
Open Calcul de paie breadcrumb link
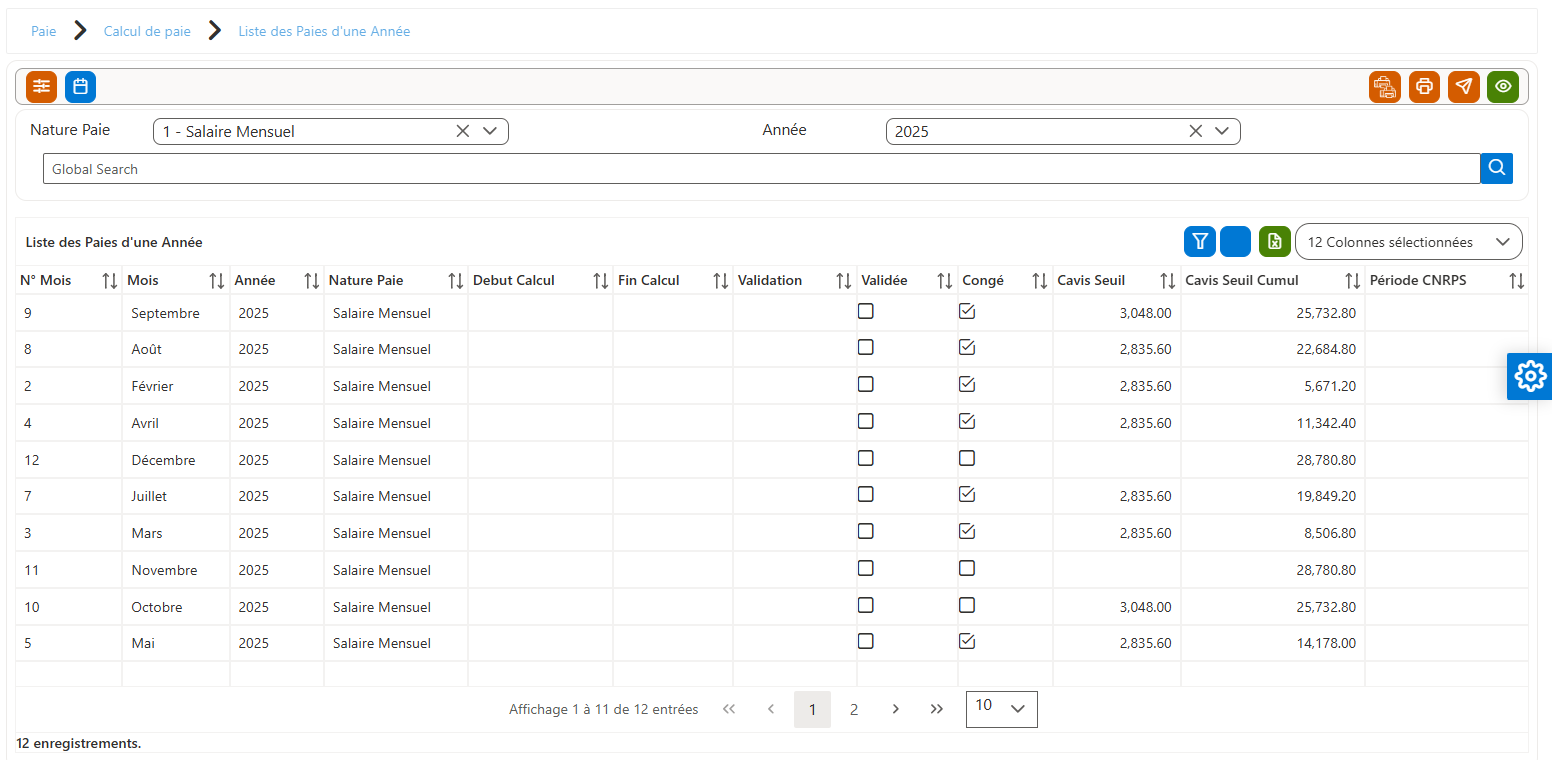147,31
